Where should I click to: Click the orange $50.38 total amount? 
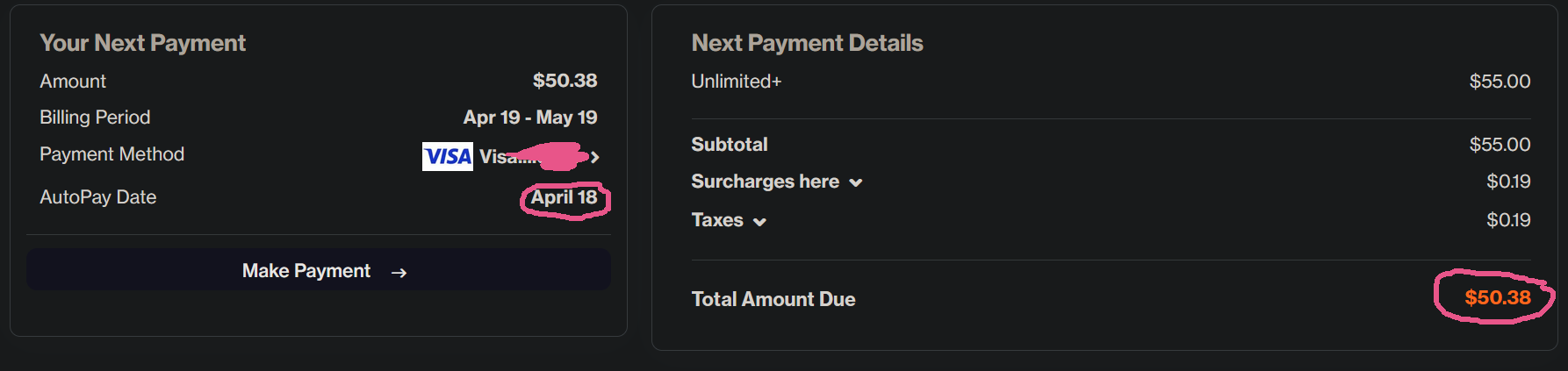pos(1497,297)
